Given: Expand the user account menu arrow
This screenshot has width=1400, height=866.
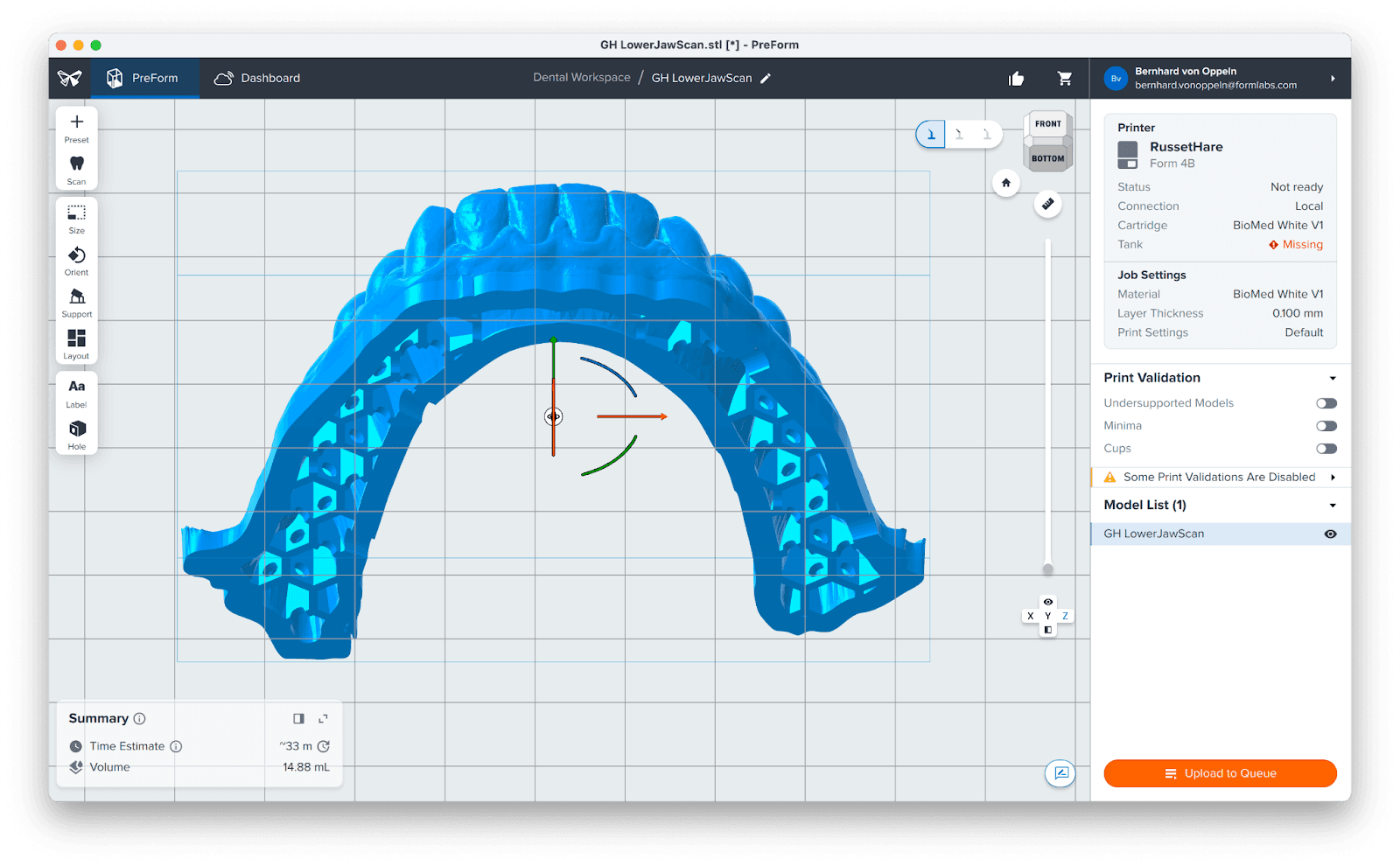Looking at the screenshot, I should pos(1333,79).
